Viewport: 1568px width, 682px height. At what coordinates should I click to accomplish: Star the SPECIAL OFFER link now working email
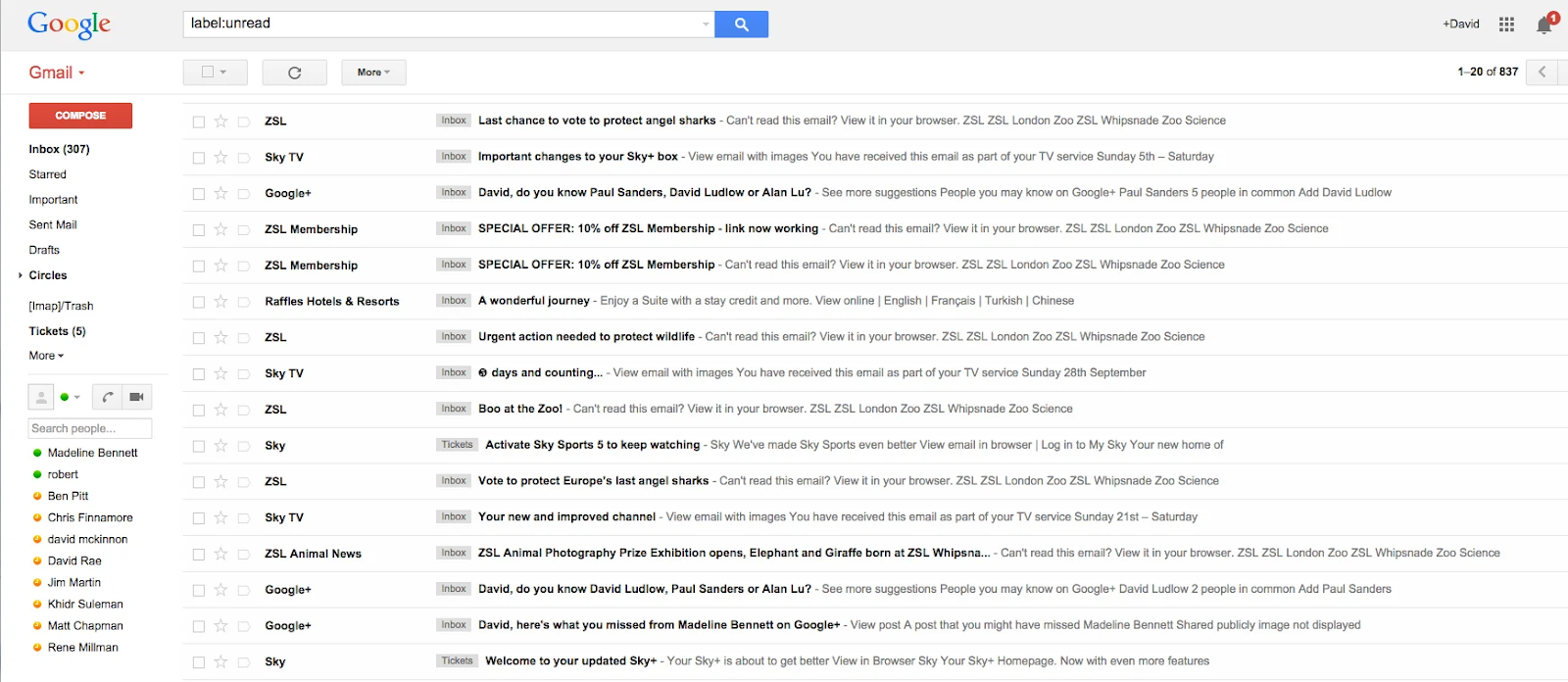tap(220, 230)
